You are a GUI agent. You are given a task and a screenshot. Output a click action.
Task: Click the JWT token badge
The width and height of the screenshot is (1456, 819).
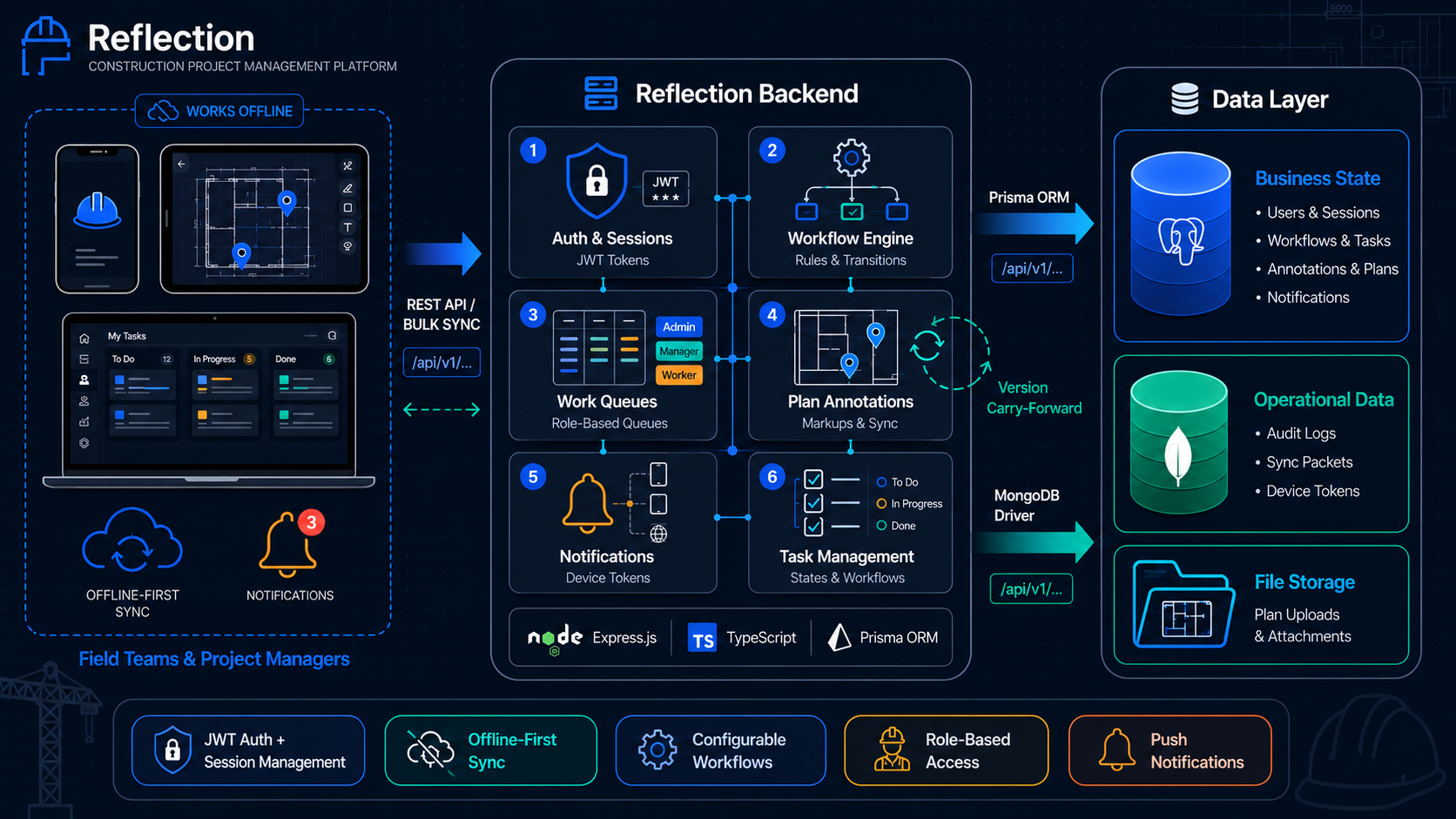666,189
